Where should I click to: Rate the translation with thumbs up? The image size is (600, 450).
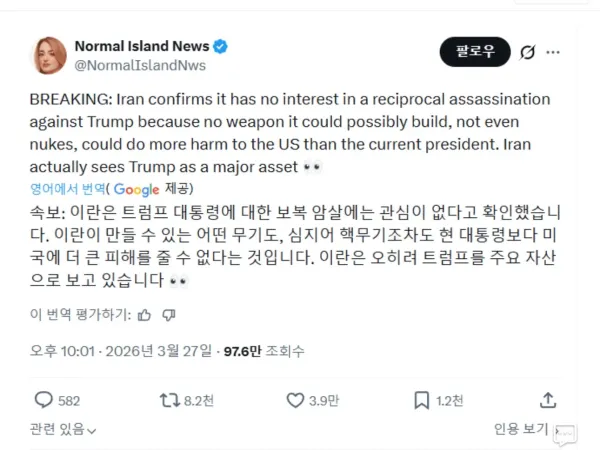point(144,315)
